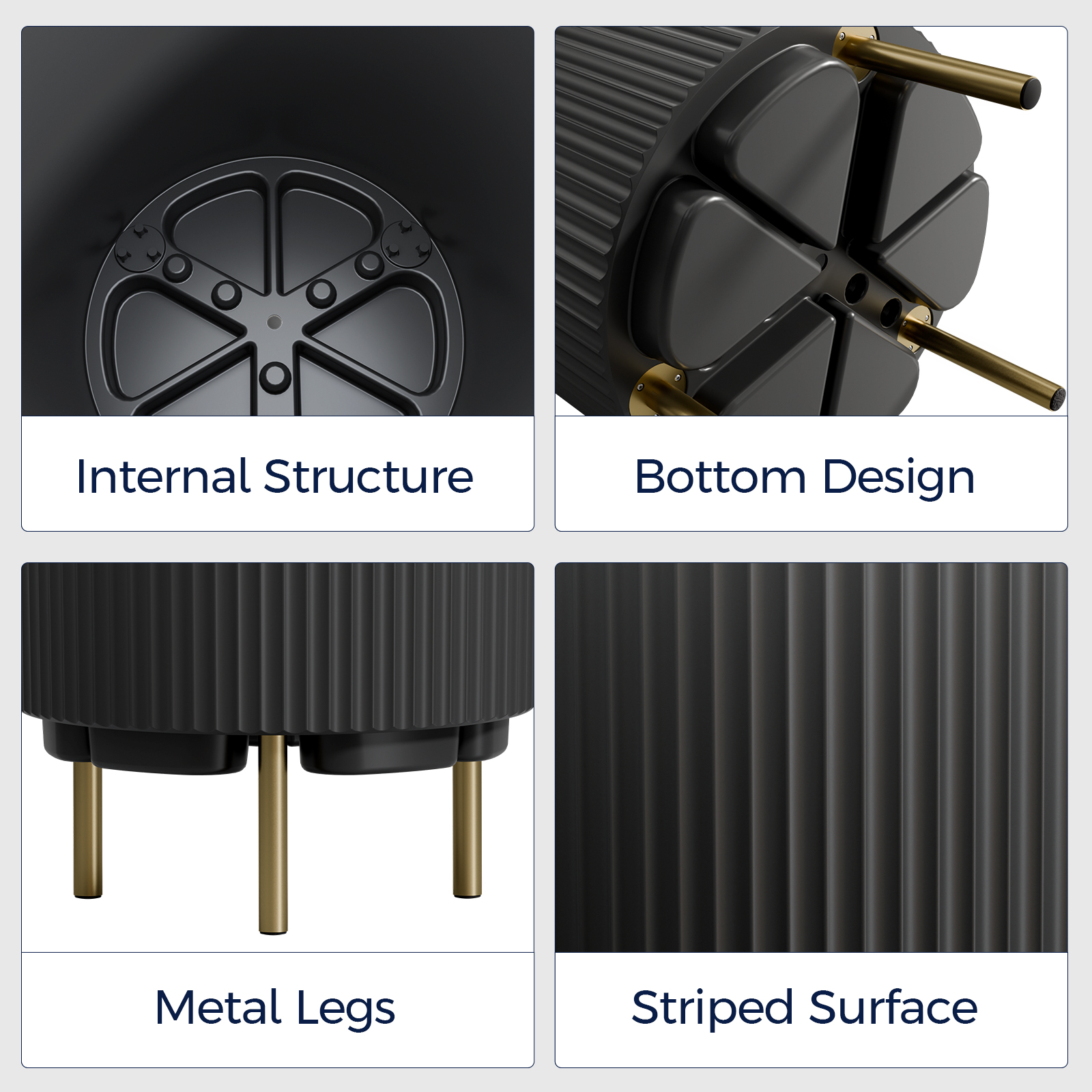This screenshot has height=1092, width=1092.
Task: Click the Internal Structure image
Action: (x=278, y=221)
